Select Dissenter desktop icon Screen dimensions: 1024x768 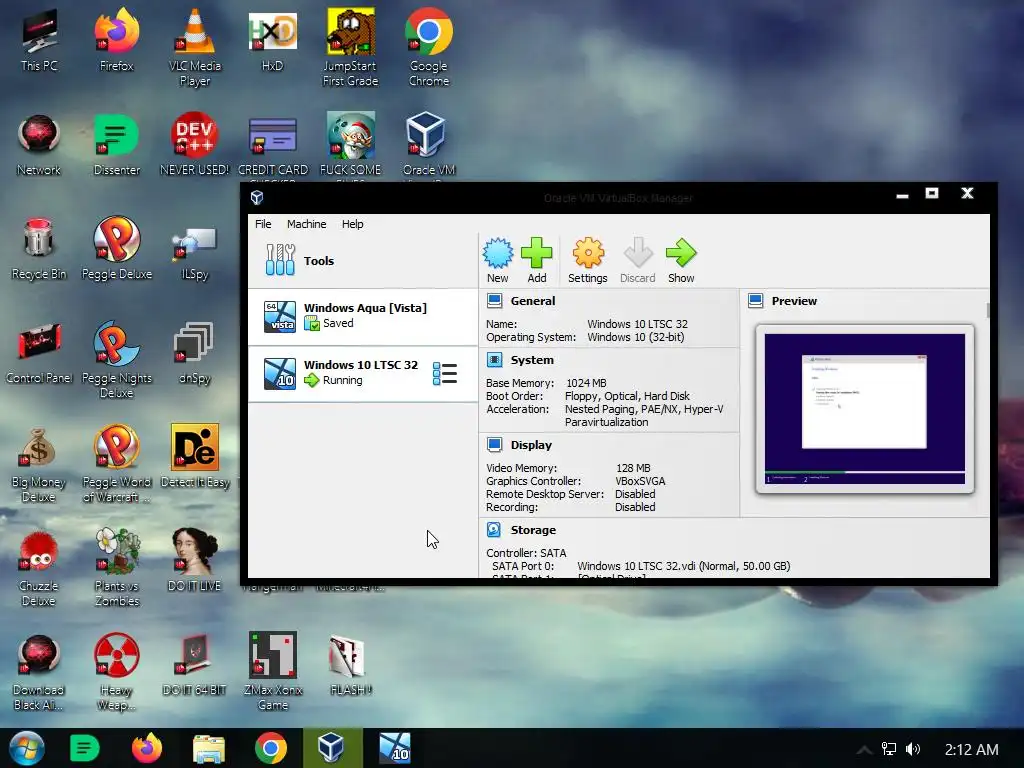[x=117, y=144]
